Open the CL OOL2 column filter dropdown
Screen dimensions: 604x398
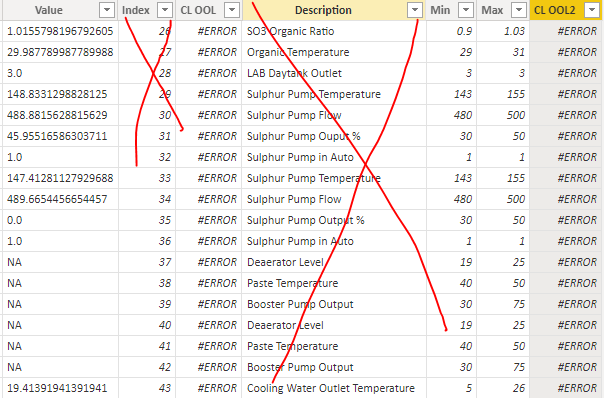point(592,10)
